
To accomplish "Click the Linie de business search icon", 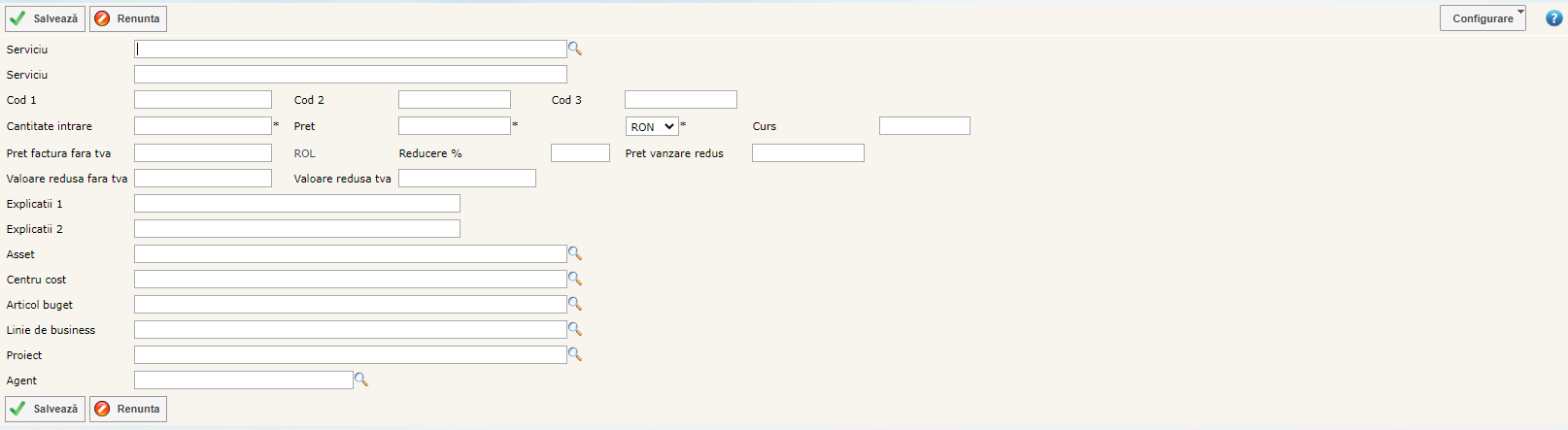I will coord(575,329).
